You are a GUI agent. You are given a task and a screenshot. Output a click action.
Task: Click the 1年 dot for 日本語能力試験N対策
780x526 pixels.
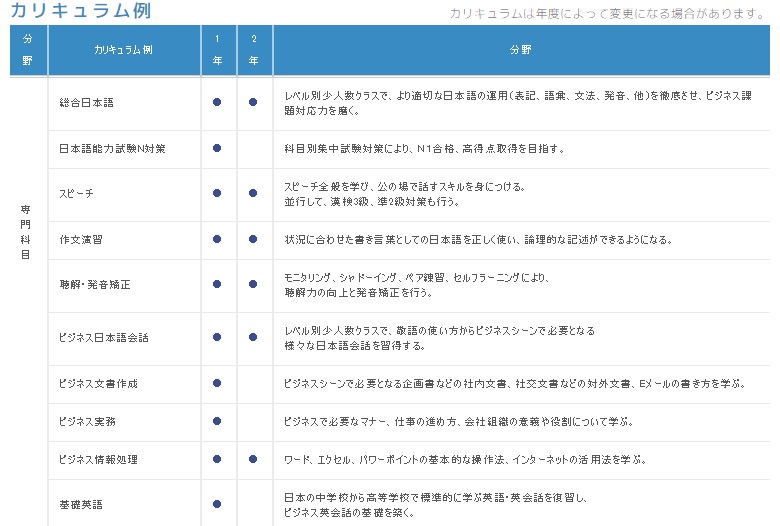[217, 148]
